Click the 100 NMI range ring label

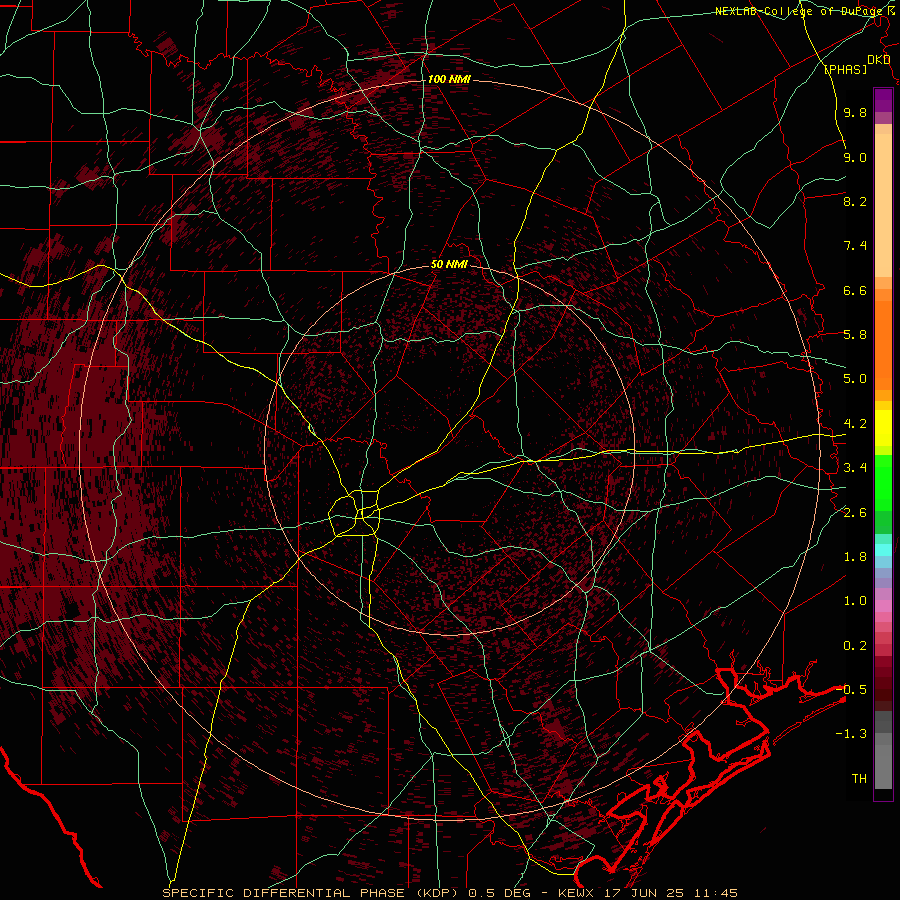449,79
